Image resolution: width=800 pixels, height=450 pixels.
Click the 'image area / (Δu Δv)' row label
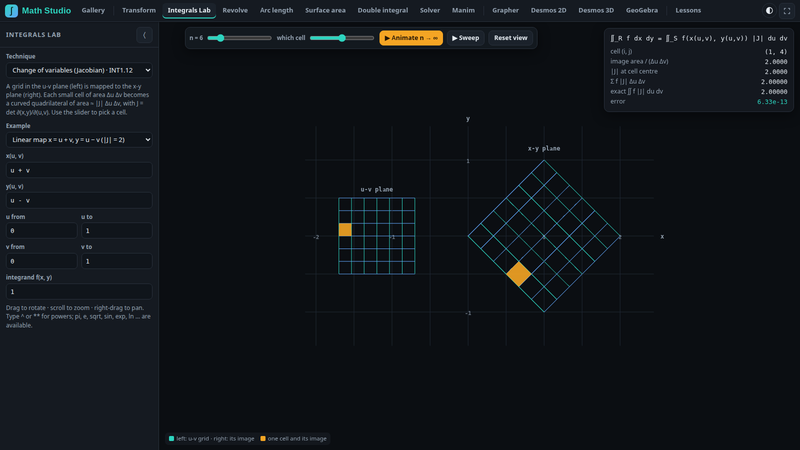(639, 61)
